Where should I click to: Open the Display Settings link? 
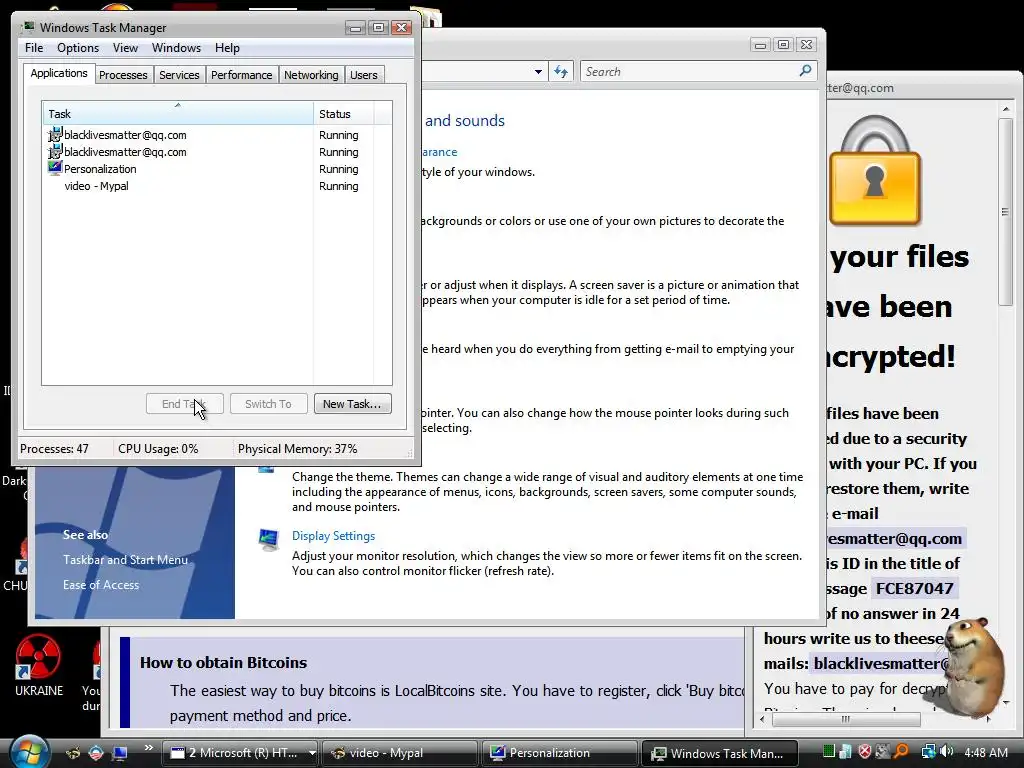pyautogui.click(x=333, y=536)
